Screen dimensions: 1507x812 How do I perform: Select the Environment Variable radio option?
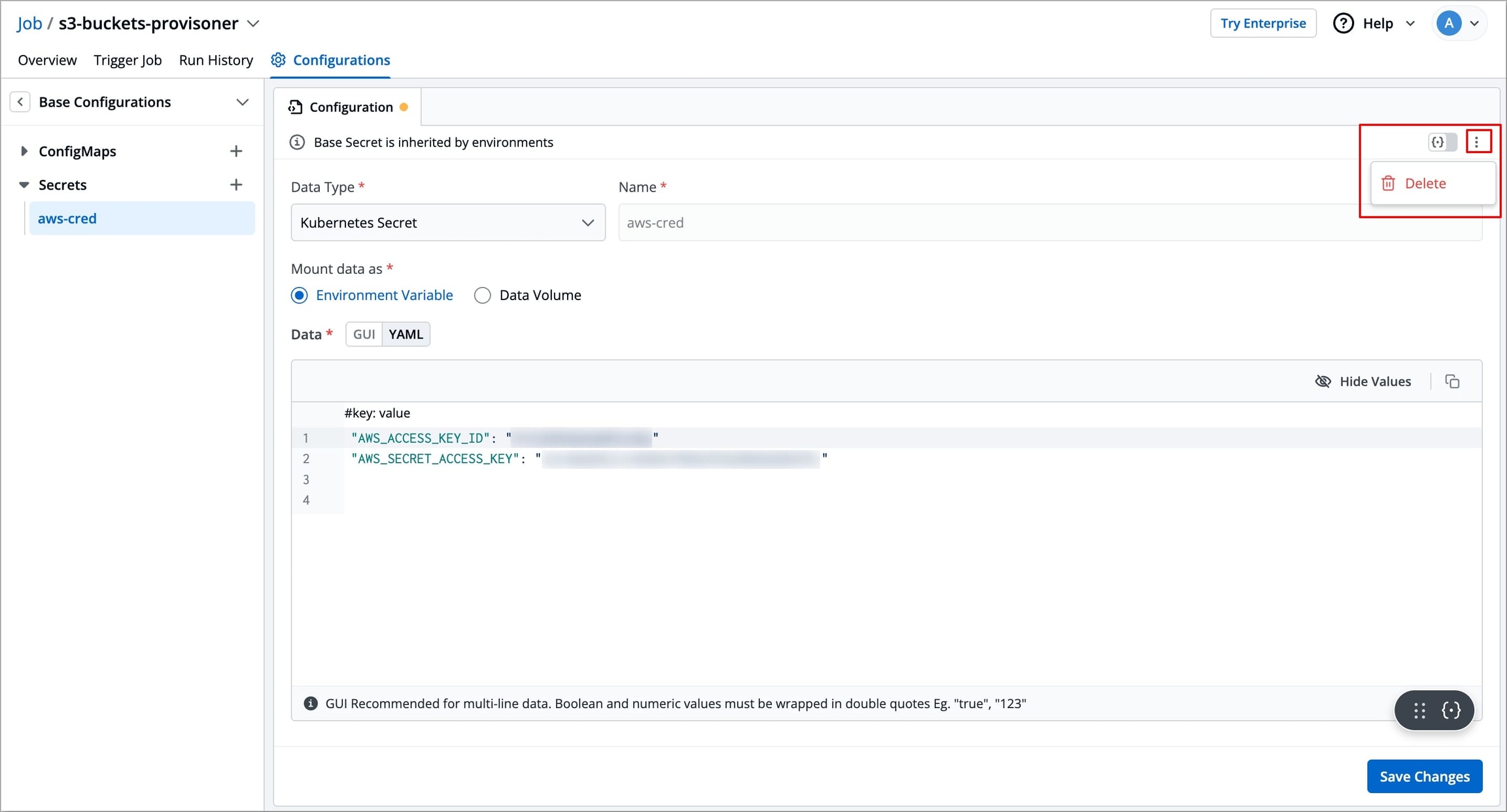(300, 296)
